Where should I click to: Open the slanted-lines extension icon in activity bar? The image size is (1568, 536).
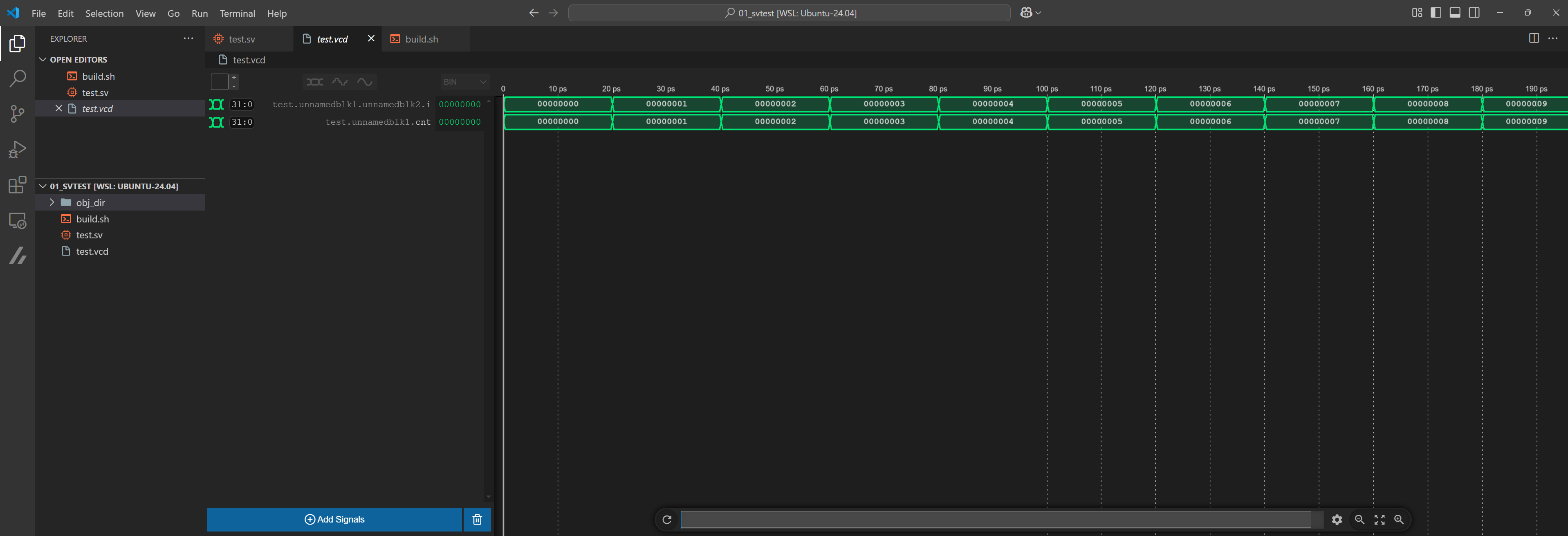click(18, 256)
